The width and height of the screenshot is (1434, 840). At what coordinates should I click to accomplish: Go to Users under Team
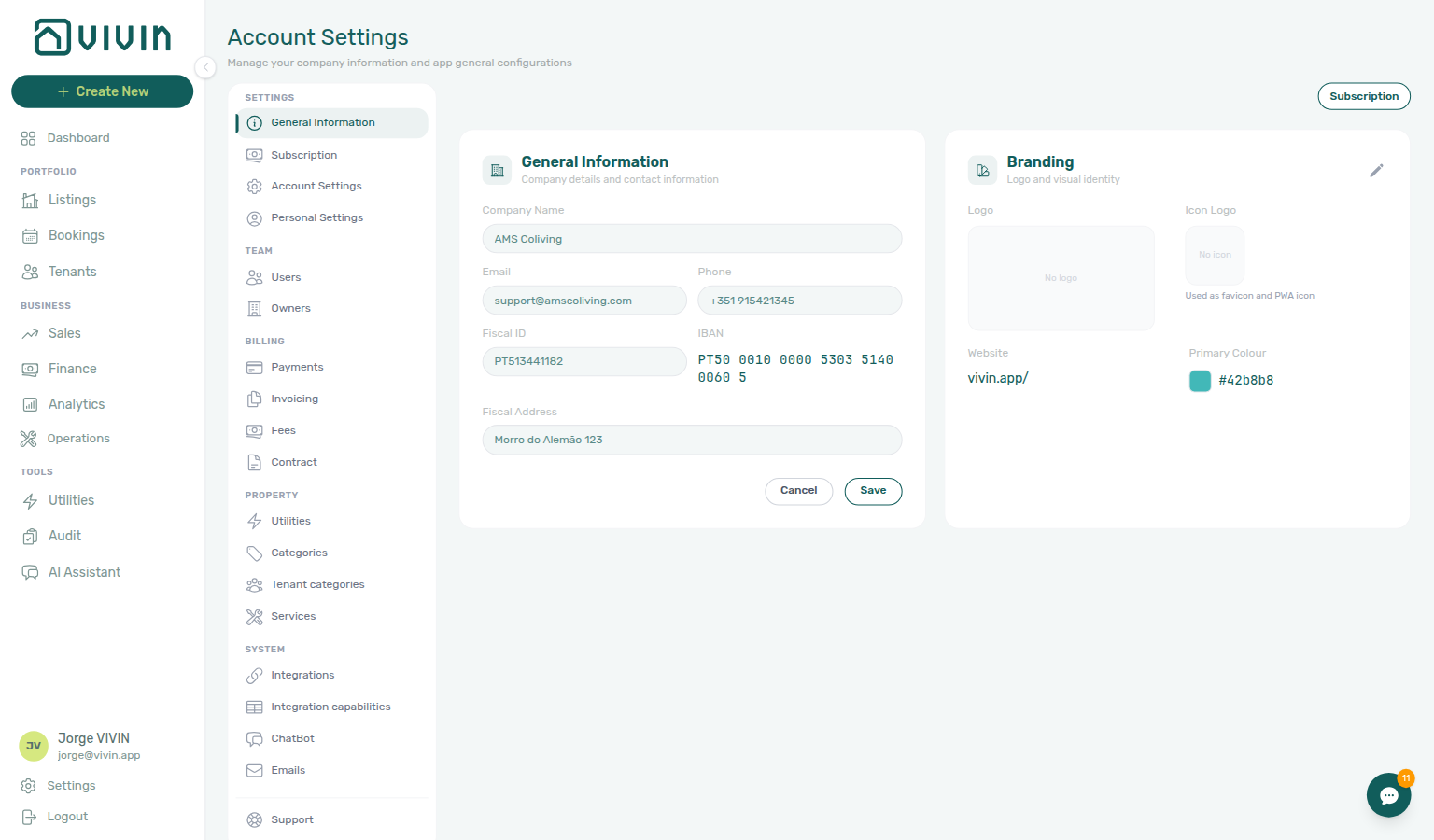[331, 277]
